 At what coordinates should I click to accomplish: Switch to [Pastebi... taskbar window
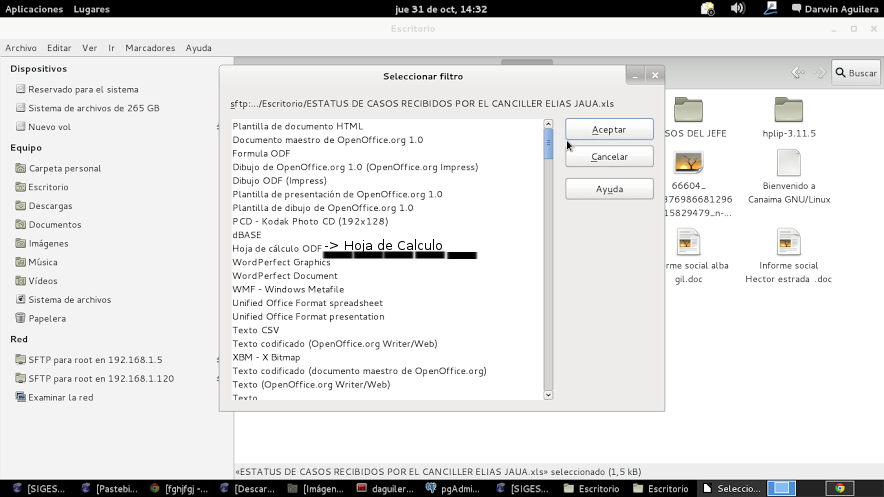109,489
